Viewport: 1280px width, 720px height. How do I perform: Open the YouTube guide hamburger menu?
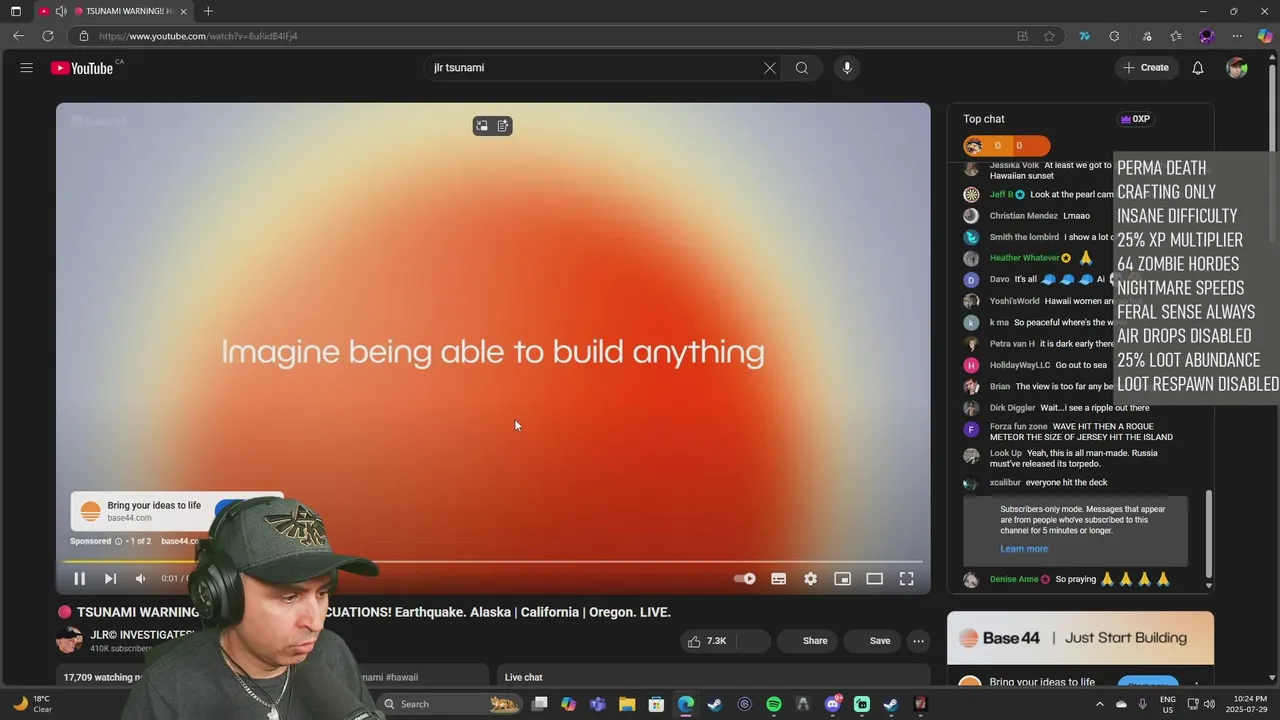tap(27, 68)
